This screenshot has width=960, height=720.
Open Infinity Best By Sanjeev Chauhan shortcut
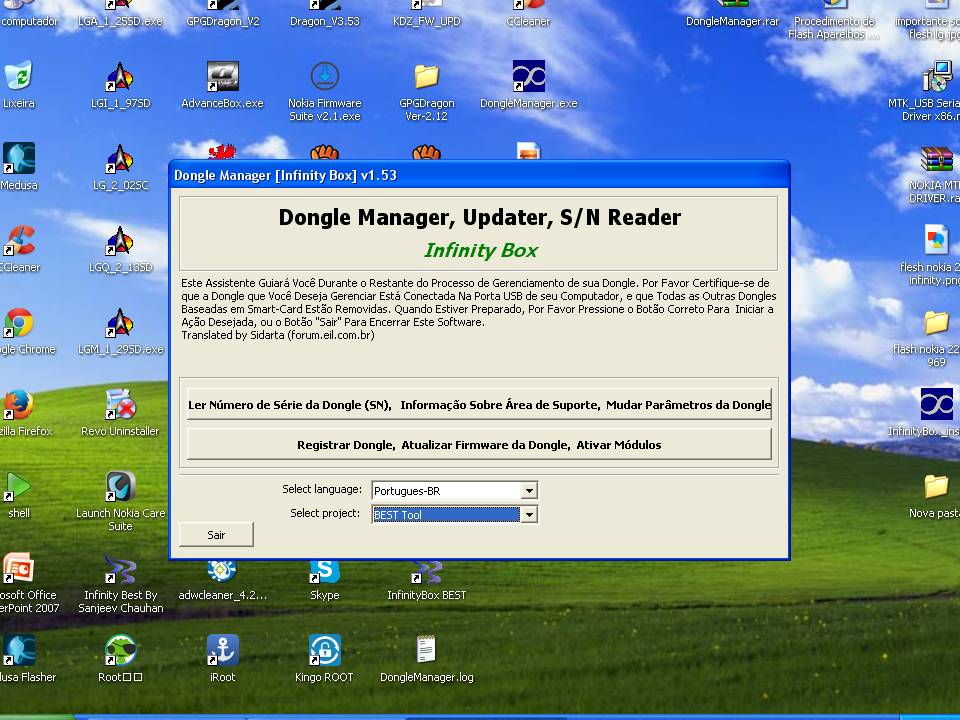[x=120, y=569]
